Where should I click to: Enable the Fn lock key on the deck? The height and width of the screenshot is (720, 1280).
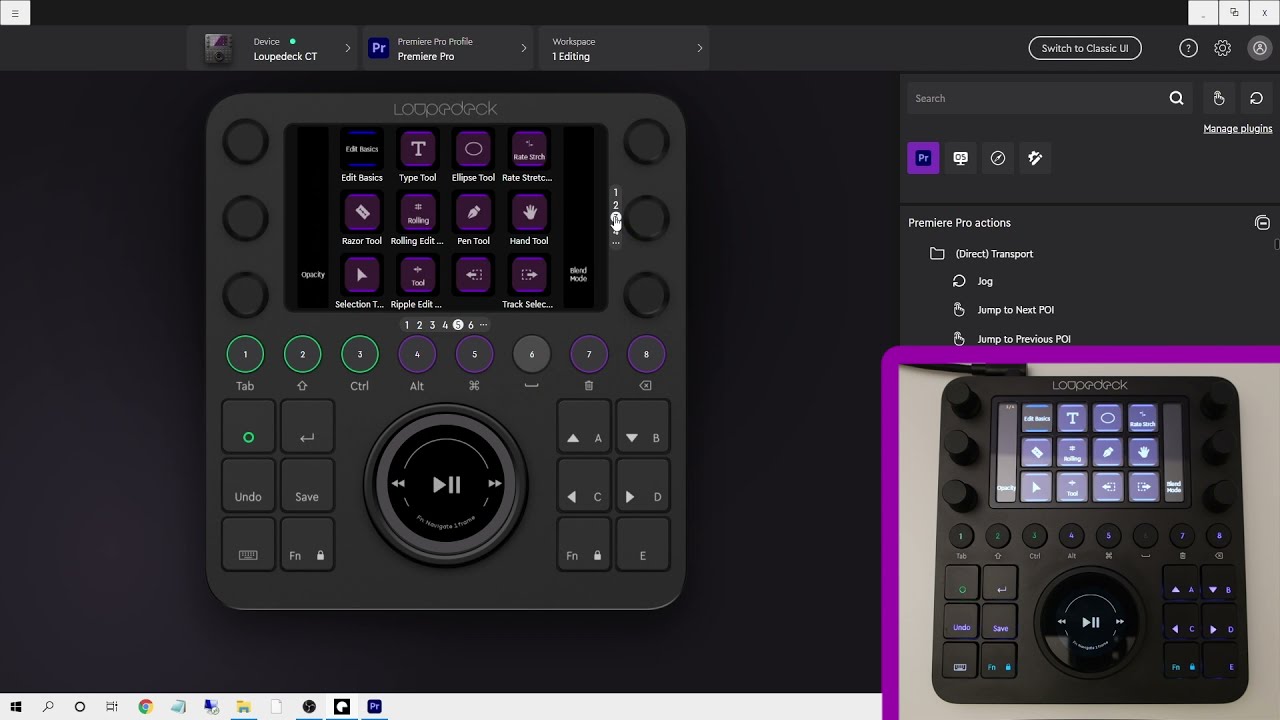click(307, 544)
